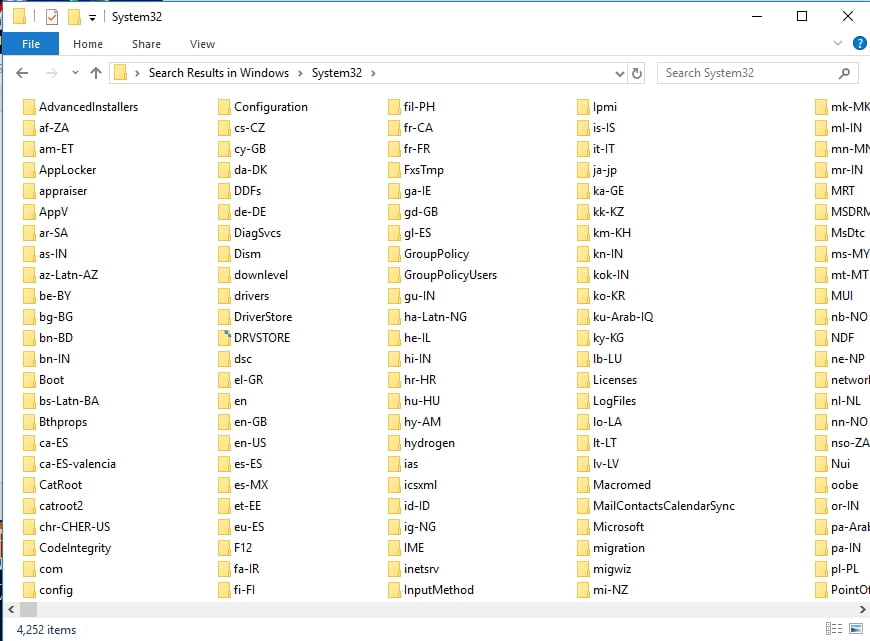The width and height of the screenshot is (870, 641).
Task: Select the AdvancedInstallers folder icon
Action: (29, 107)
